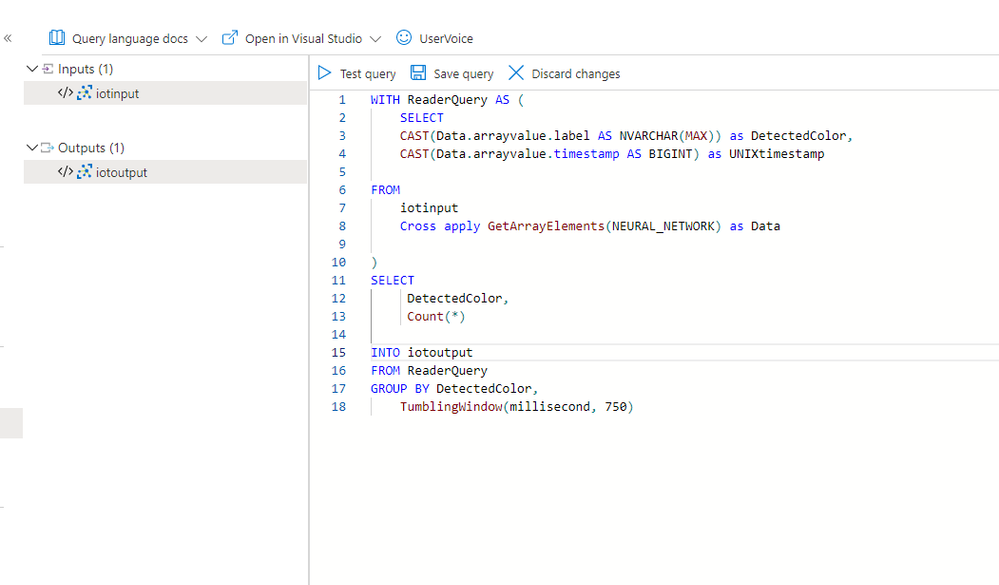Place cursor on WITH ReaderQuery AS line
Image resolution: width=999 pixels, height=585 pixels.
click(x=447, y=100)
